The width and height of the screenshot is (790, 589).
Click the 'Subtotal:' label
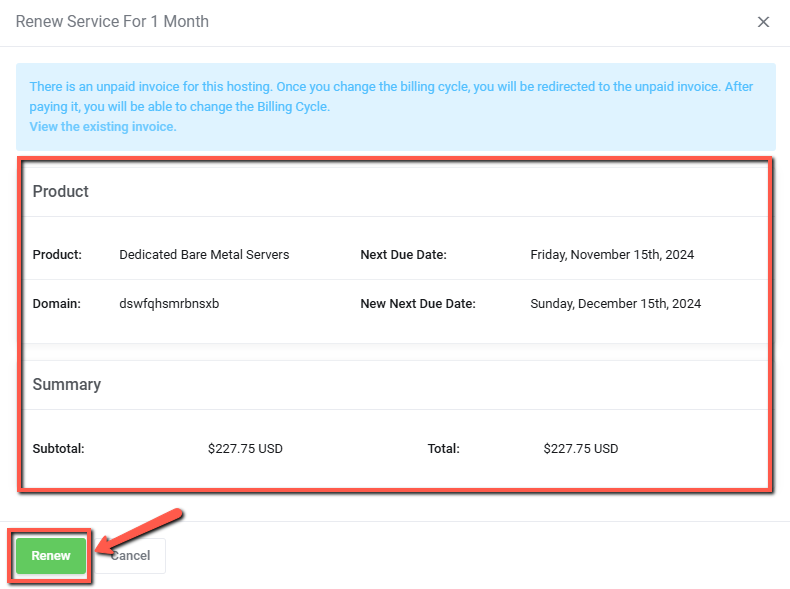tap(58, 449)
